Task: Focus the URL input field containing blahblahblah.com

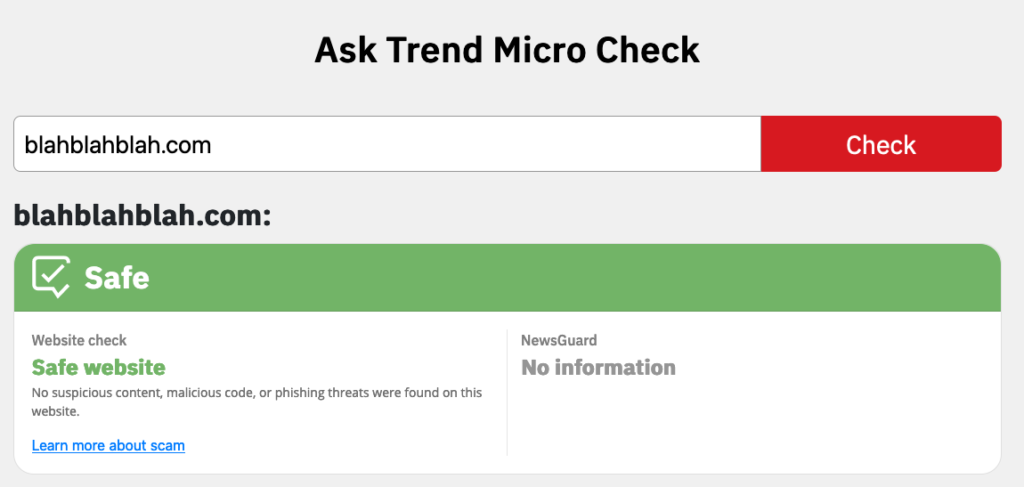Action: (387, 144)
